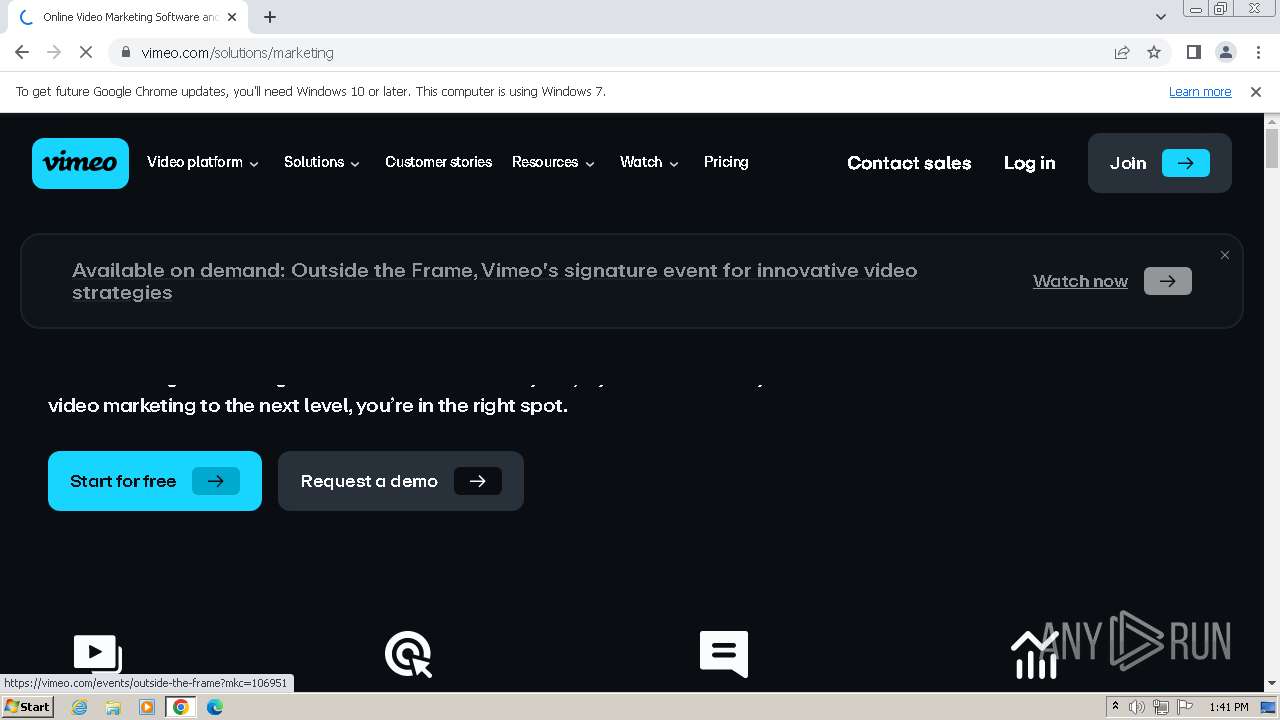The height and width of the screenshot is (720, 1280).
Task: Bookmark this page with star icon
Action: pyautogui.click(x=1154, y=52)
